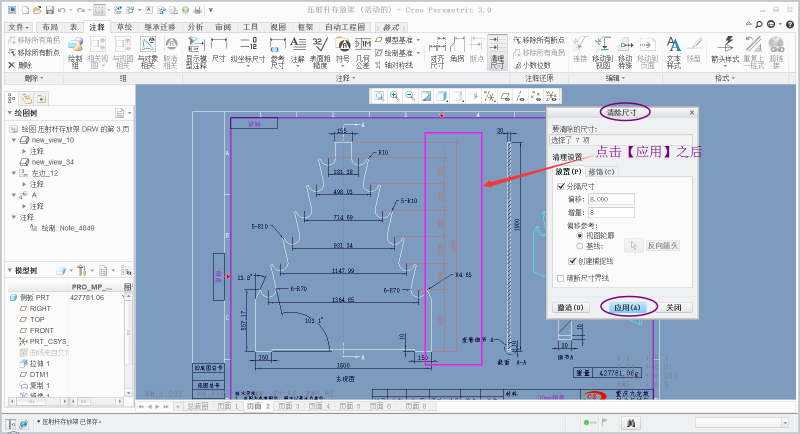Viewport: 800px width, 434px height.
Task: Open a file with the folder icon
Action: (37, 10)
